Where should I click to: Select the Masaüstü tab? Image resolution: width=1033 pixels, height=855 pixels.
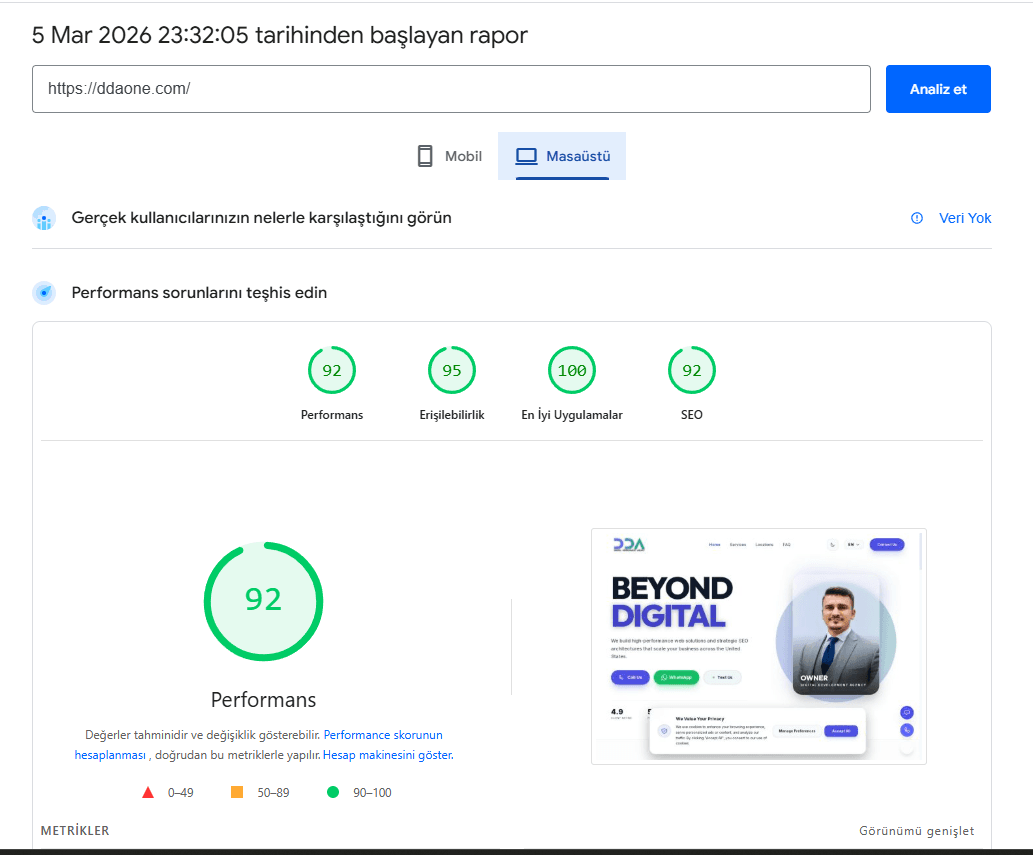tap(562, 156)
